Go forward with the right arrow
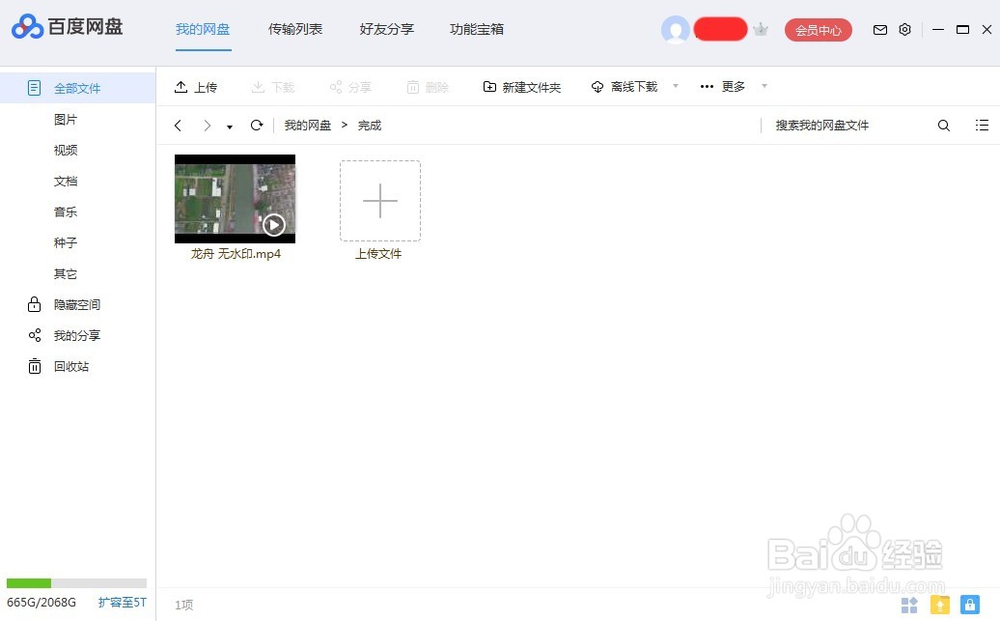This screenshot has height=621, width=1000. click(207, 126)
